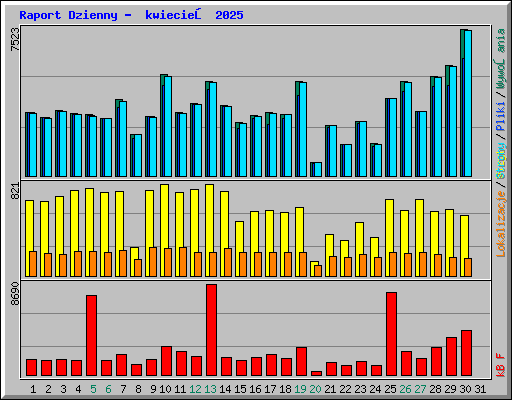Select the yellow bar for day 8
Screen dimensions: 512x400
click(x=134, y=262)
